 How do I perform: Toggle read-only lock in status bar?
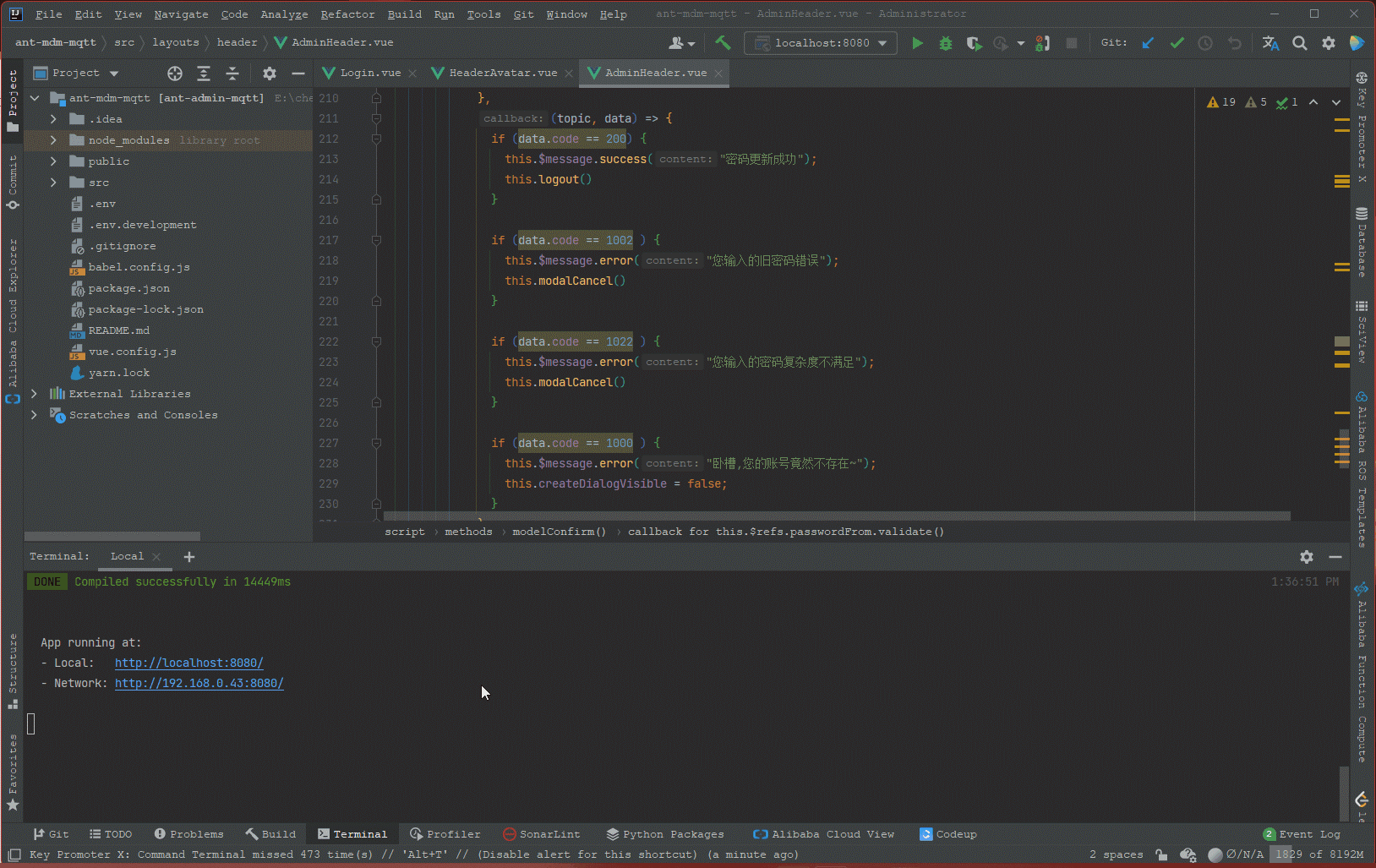[1162, 854]
